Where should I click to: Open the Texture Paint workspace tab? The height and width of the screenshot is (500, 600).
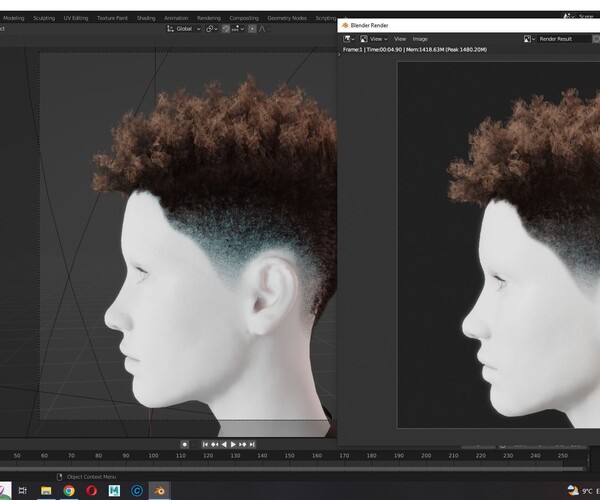(112, 18)
